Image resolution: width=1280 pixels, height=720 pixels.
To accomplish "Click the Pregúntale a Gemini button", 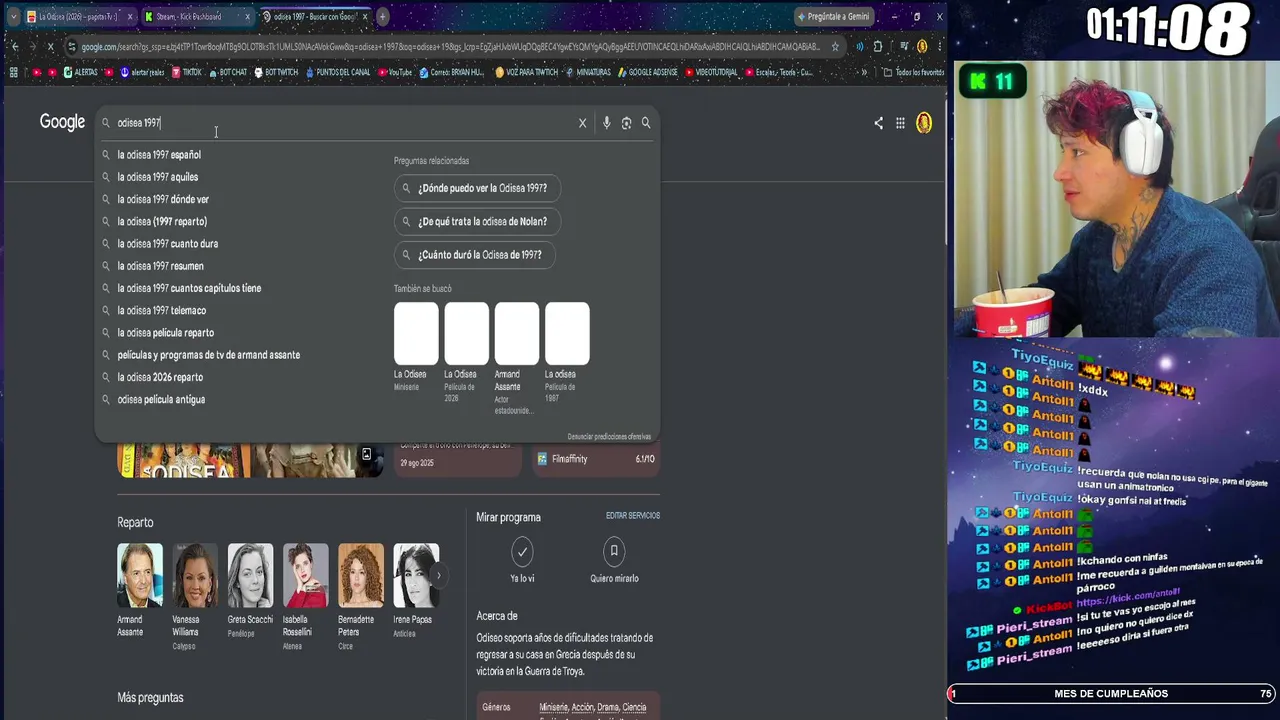I will pyautogui.click(x=834, y=16).
